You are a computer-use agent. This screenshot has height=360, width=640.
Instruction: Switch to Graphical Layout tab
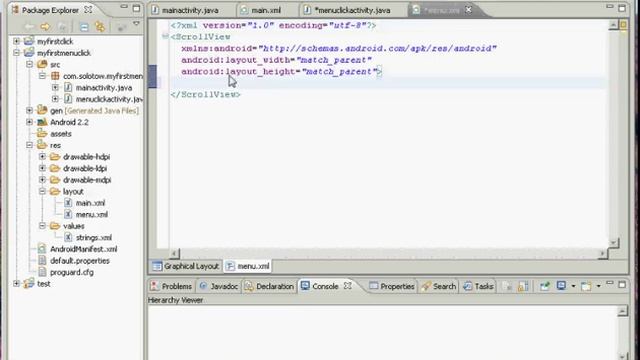coord(186,266)
